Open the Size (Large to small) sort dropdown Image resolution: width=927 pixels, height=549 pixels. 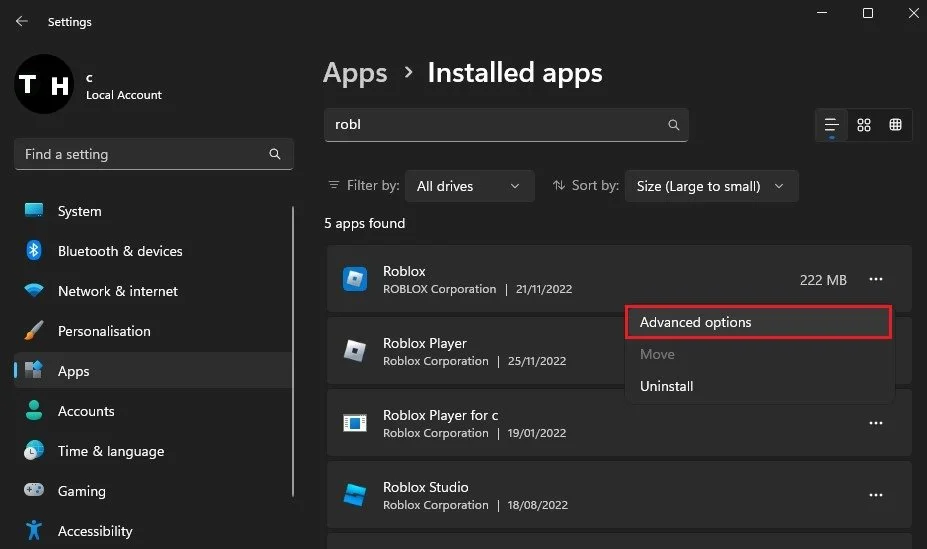(x=711, y=186)
